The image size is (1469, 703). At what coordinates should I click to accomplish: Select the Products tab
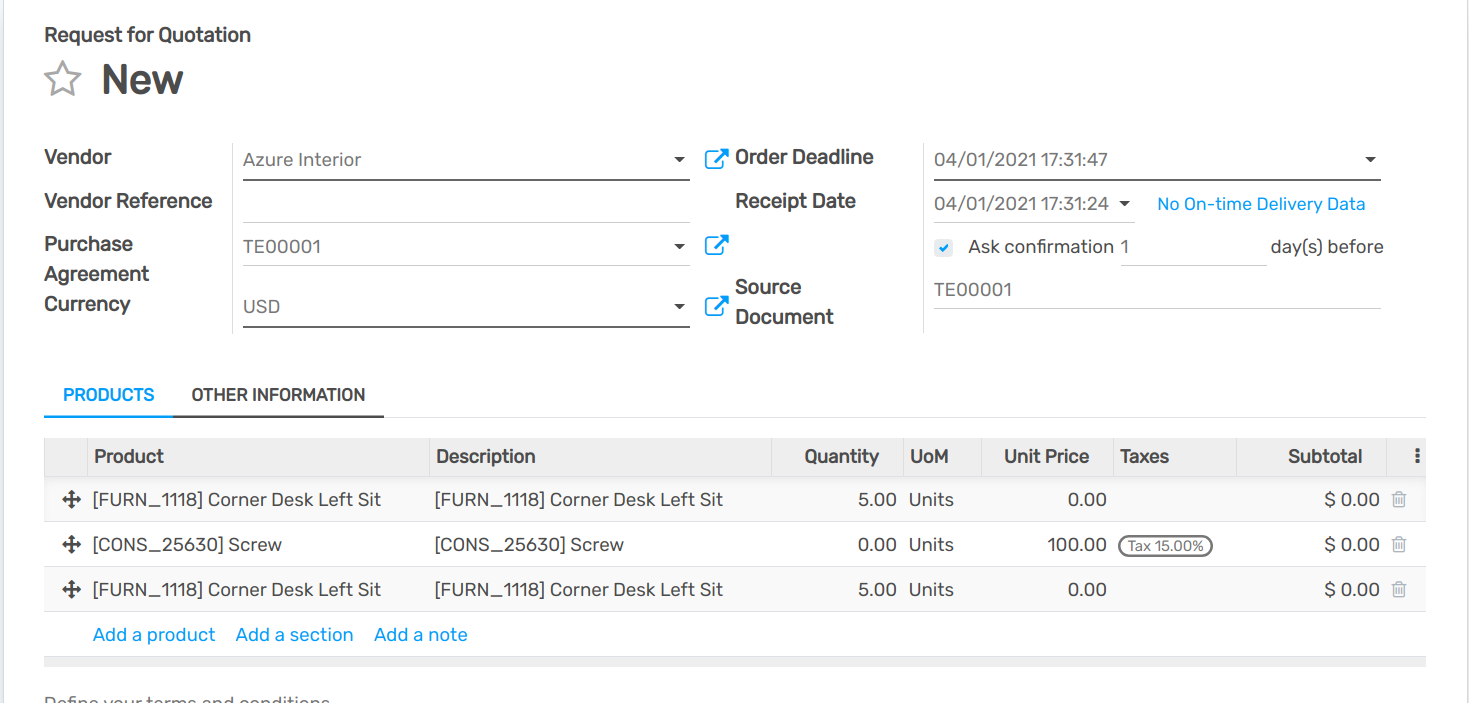[108, 395]
